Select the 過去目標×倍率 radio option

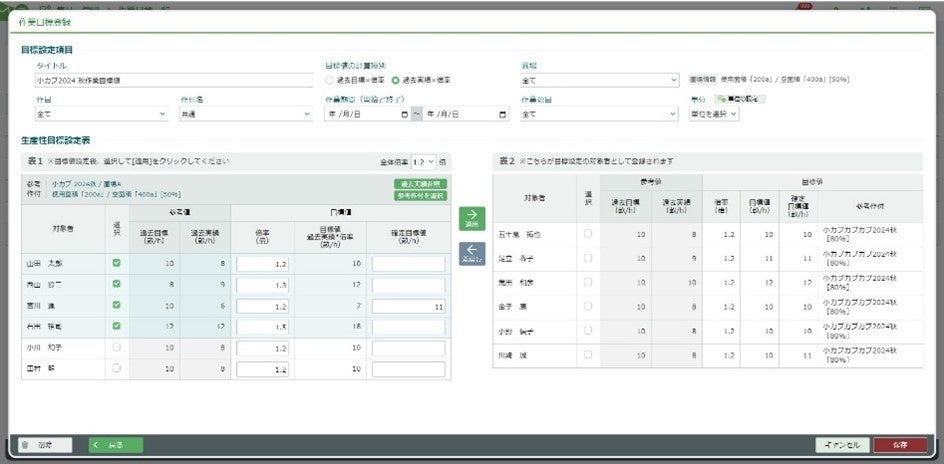click(329, 80)
